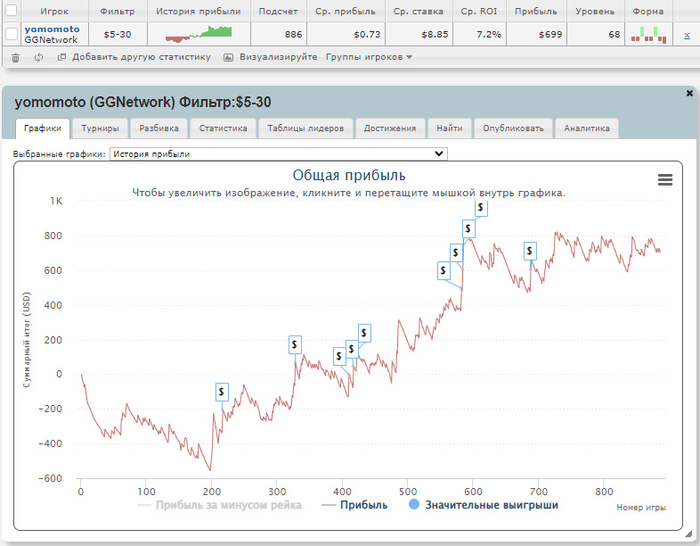Click the 7.2% ROI value
The height and width of the screenshot is (546, 700).
point(489,34)
